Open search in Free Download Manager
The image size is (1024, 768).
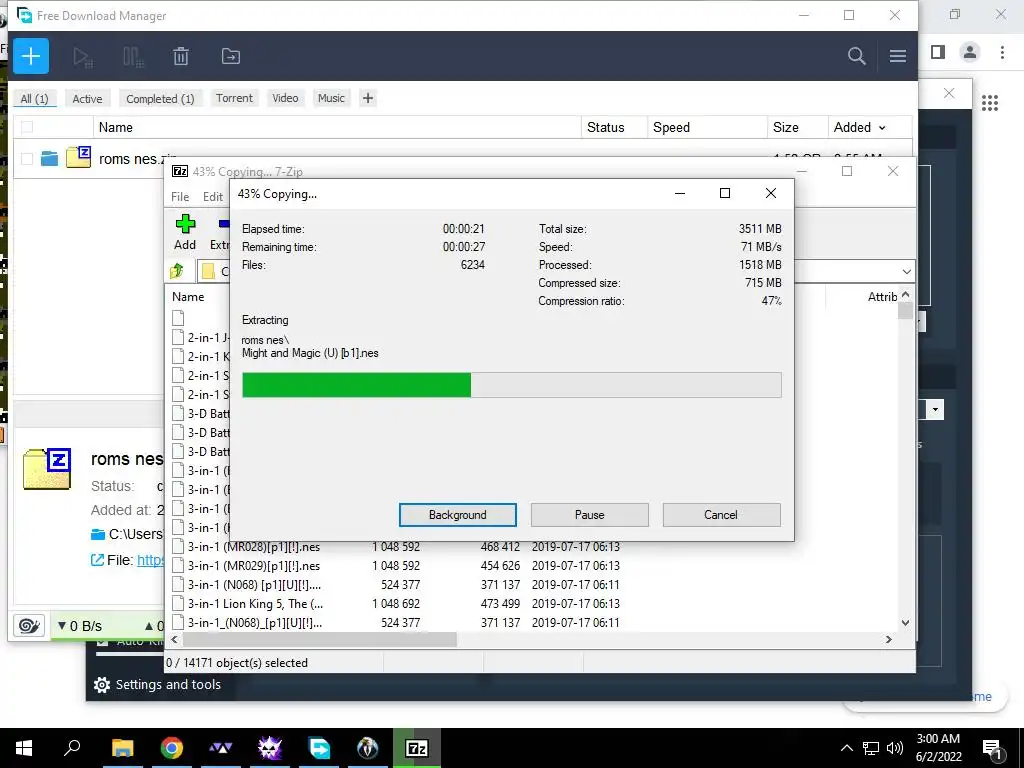856,56
